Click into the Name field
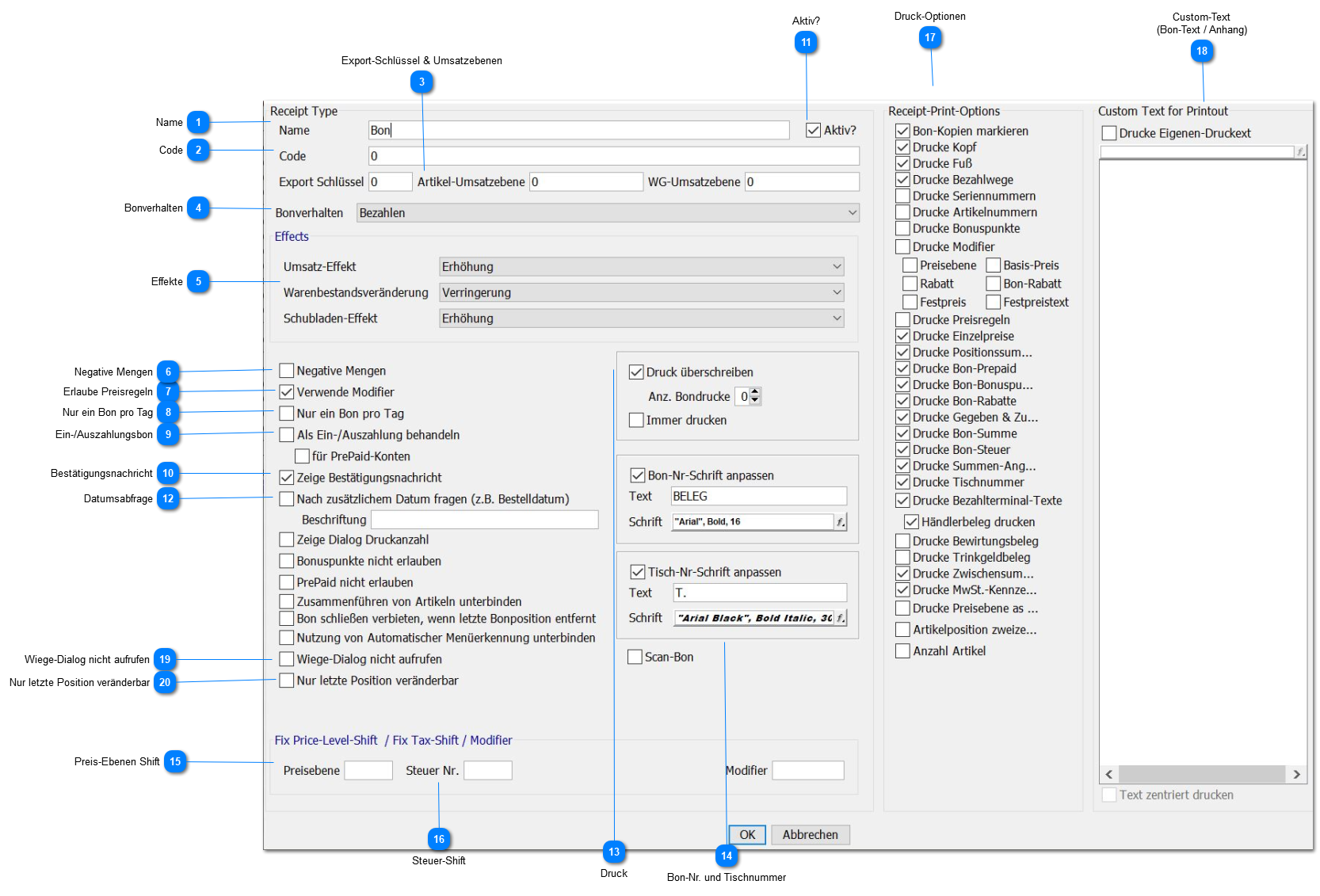Viewport: 1320px width, 896px height. coord(579,130)
